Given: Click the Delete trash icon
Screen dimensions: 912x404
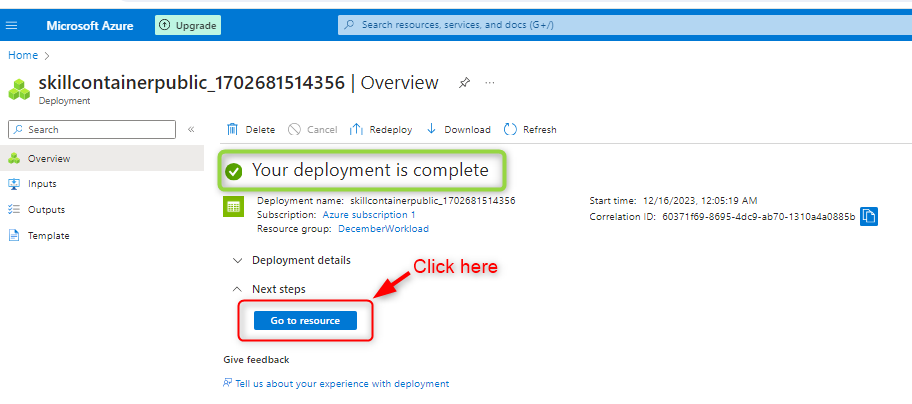Looking at the screenshot, I should [x=233, y=130].
